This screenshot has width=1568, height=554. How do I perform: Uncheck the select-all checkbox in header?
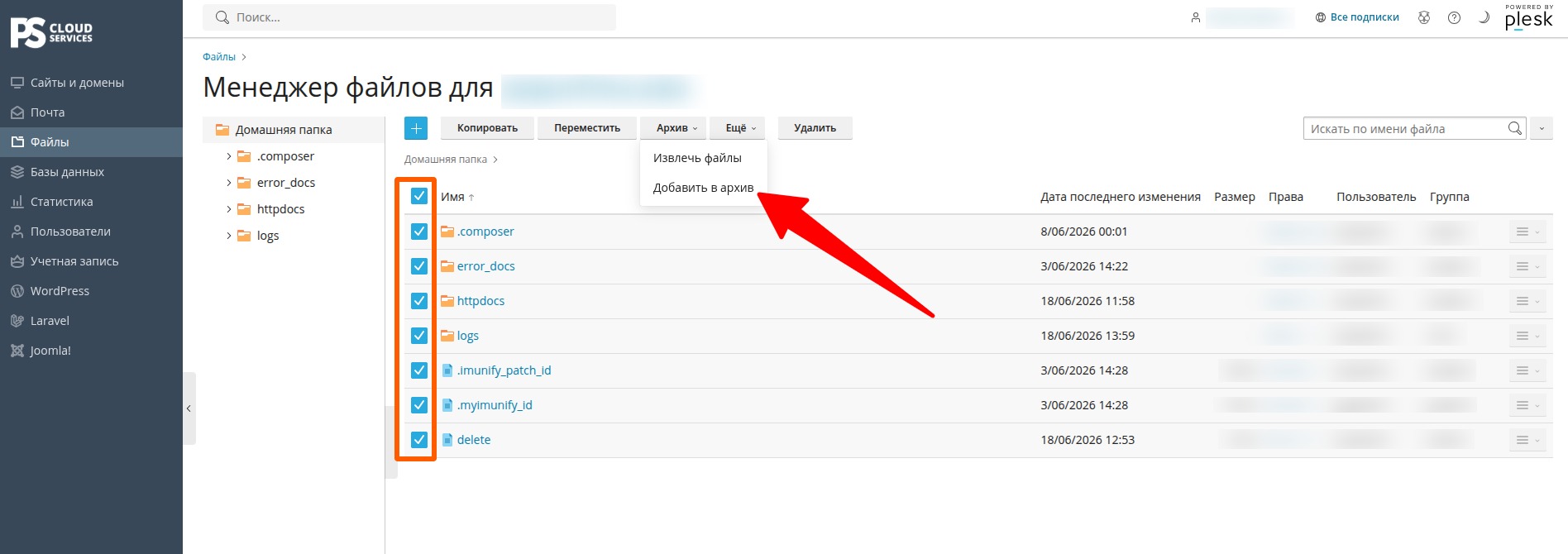419,196
